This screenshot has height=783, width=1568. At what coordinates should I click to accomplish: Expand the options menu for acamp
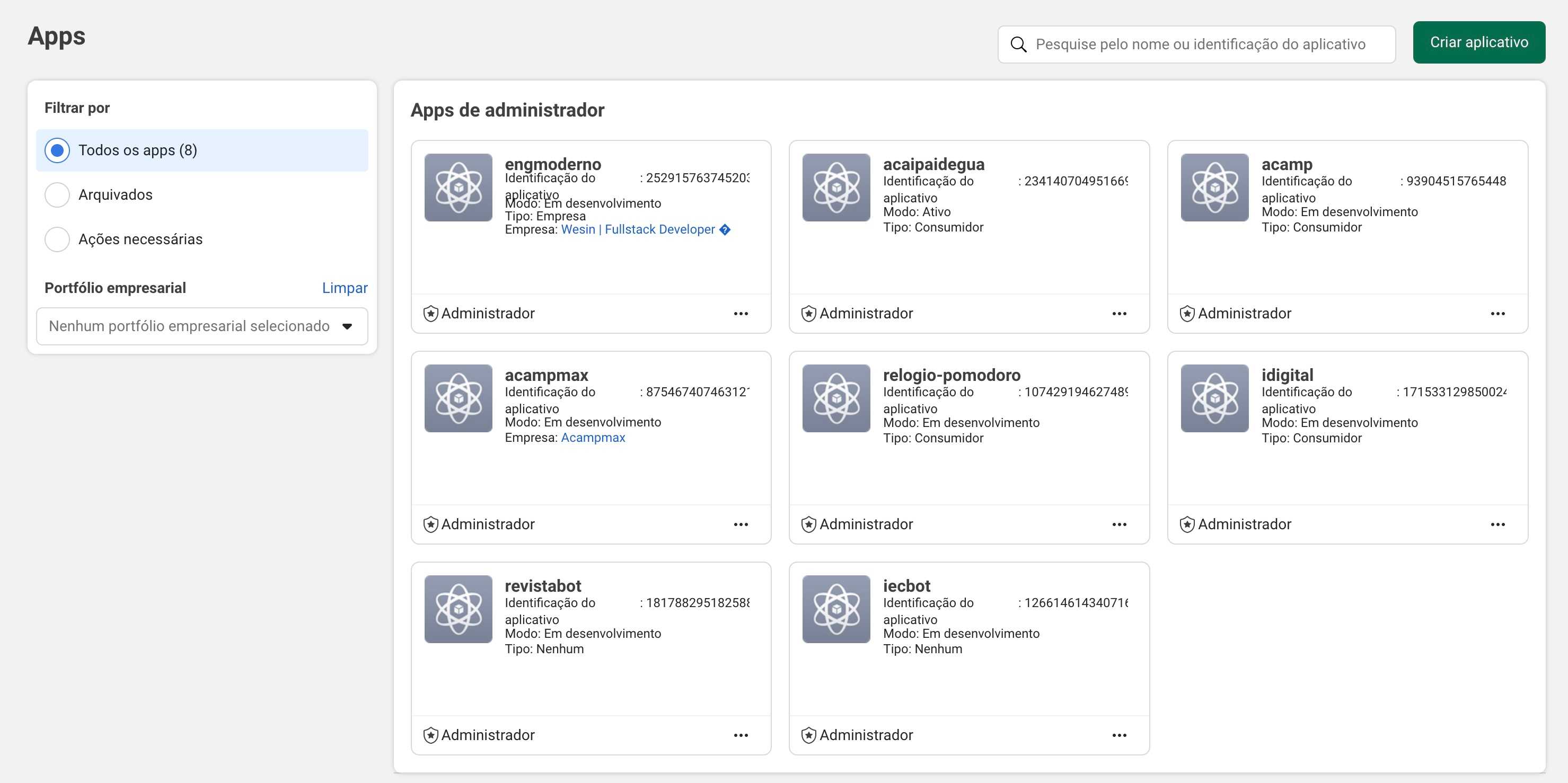tap(1497, 313)
